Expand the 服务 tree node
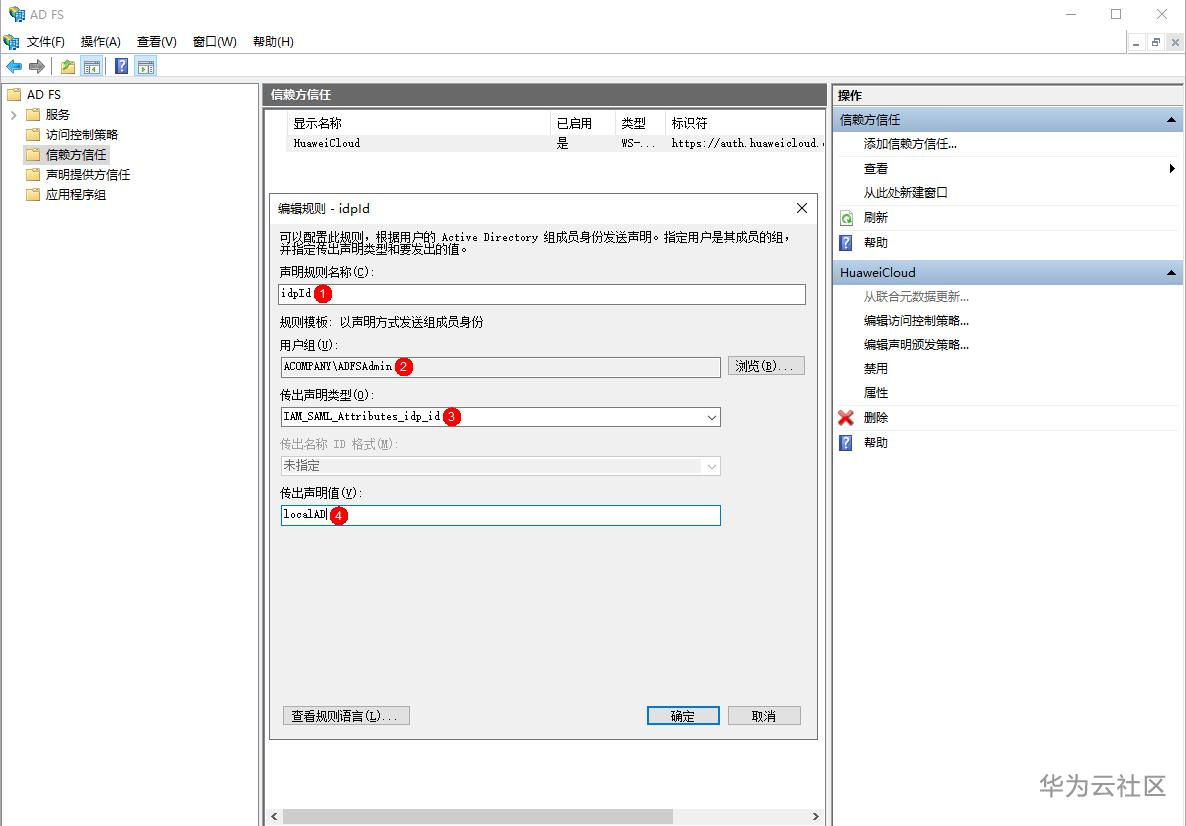 14,115
